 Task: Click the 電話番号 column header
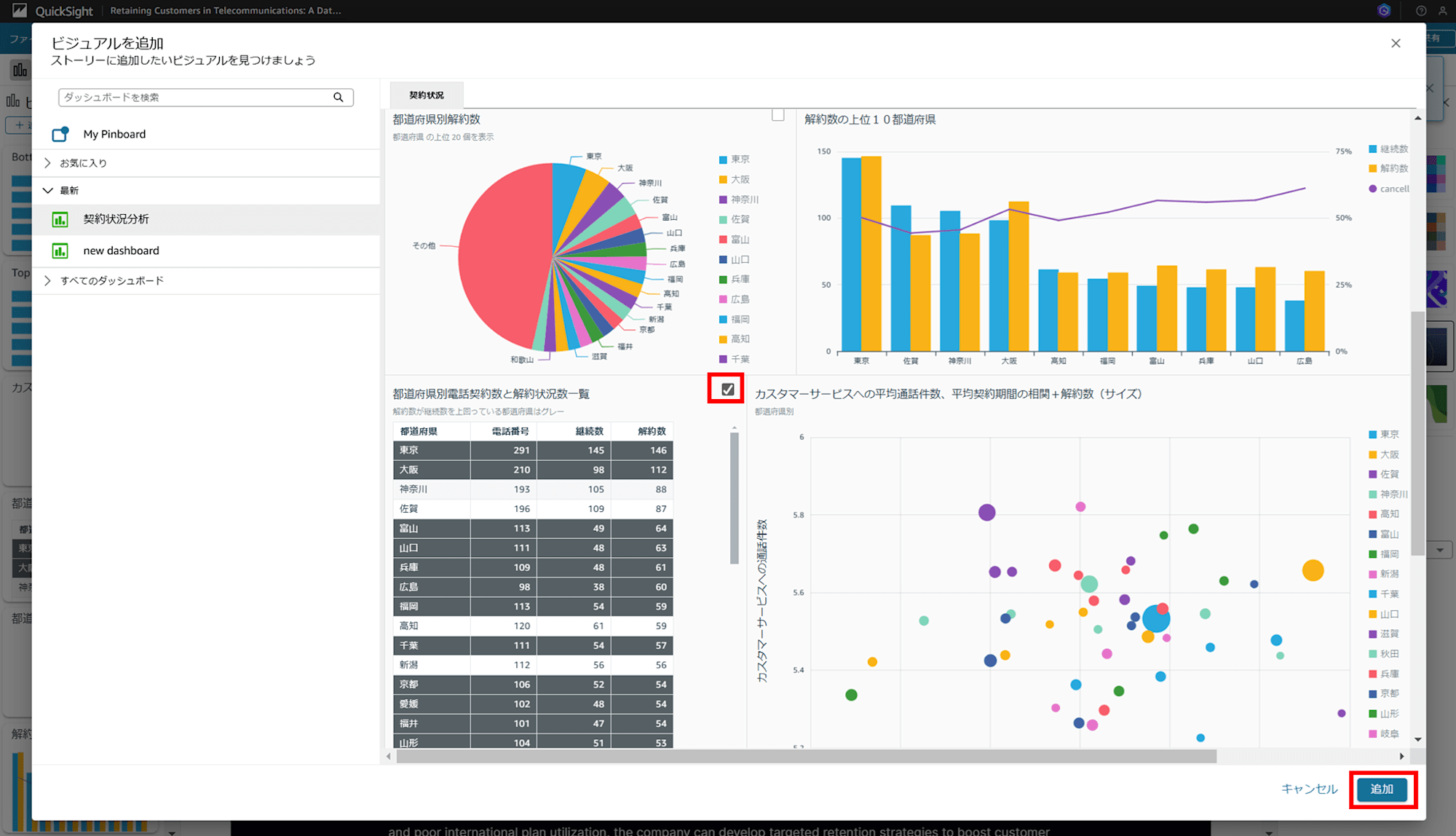pyautogui.click(x=504, y=432)
